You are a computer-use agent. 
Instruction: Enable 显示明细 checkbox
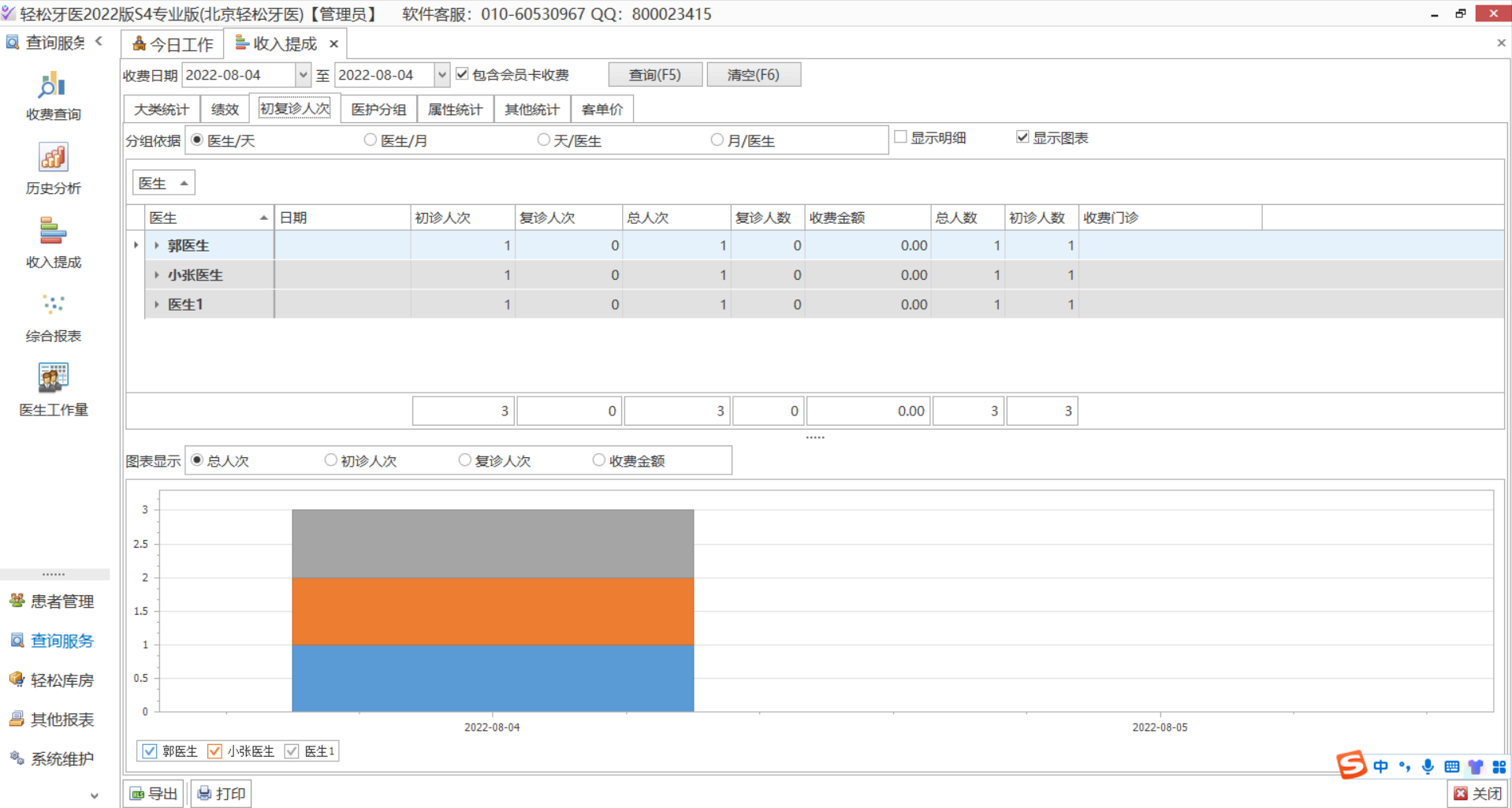point(900,137)
